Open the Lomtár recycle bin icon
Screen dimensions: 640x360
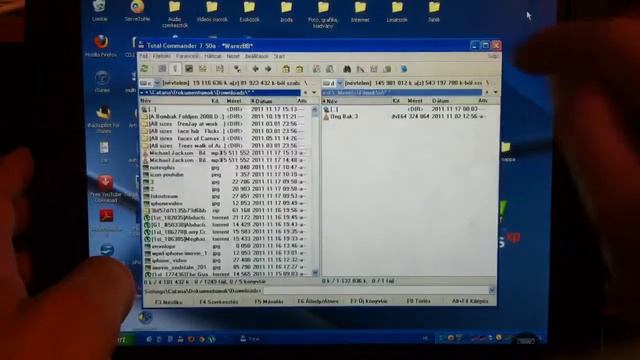[100, 11]
